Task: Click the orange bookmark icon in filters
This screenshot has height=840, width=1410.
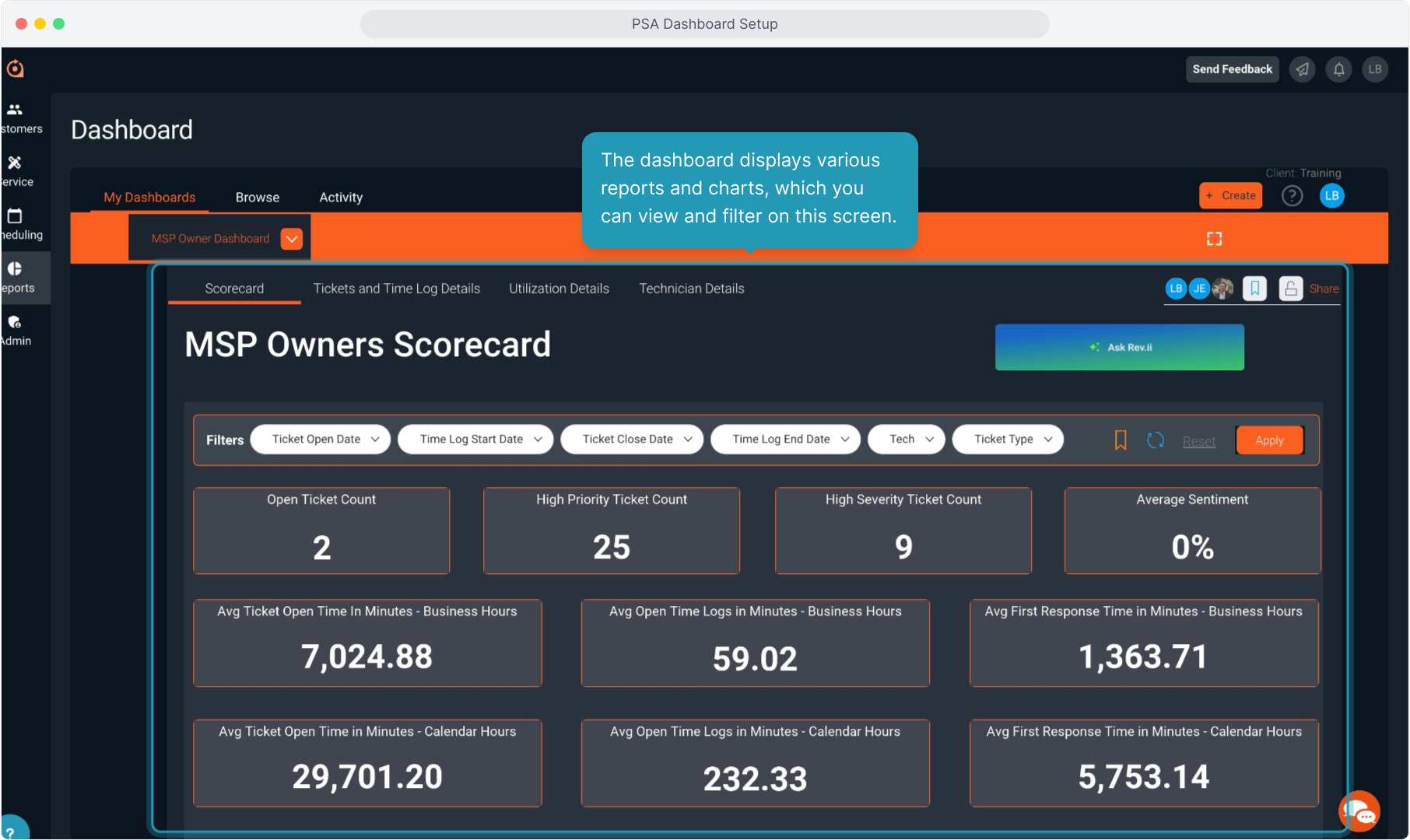Action: tap(1121, 440)
